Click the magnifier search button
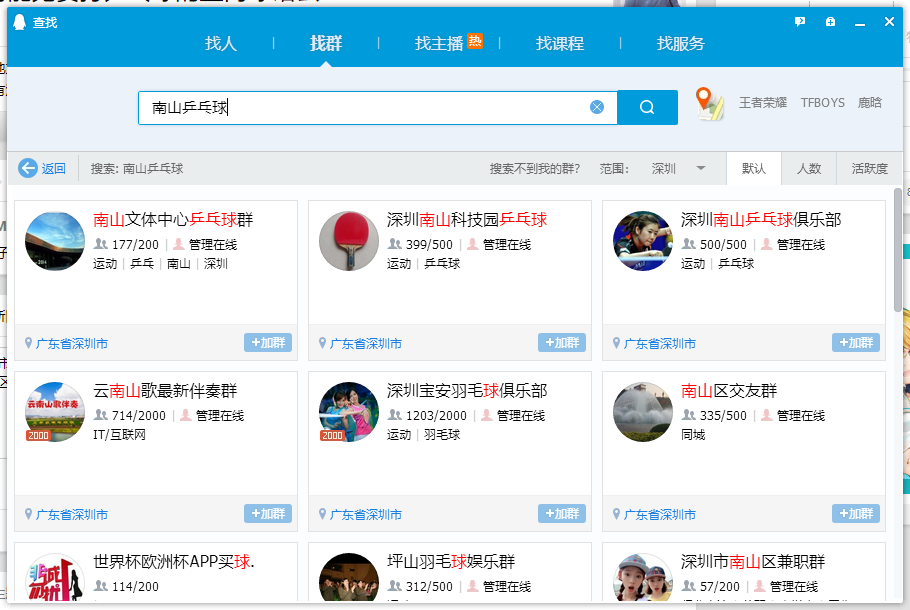Image resolution: width=910 pixels, height=610 pixels. pos(647,107)
